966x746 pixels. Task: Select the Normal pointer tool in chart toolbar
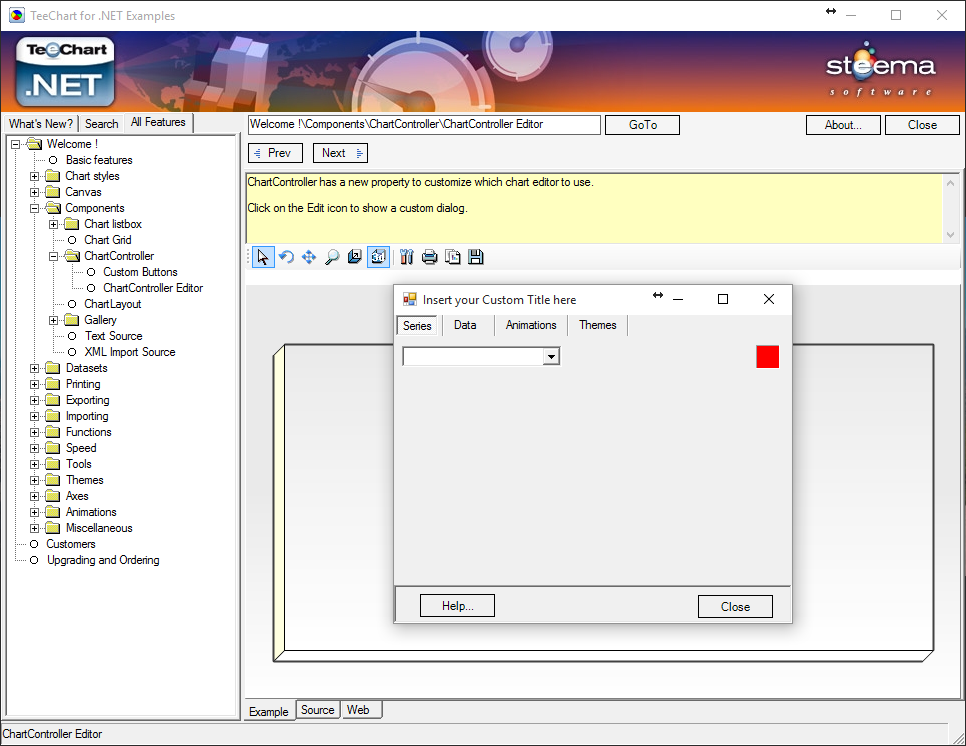pyautogui.click(x=263, y=257)
